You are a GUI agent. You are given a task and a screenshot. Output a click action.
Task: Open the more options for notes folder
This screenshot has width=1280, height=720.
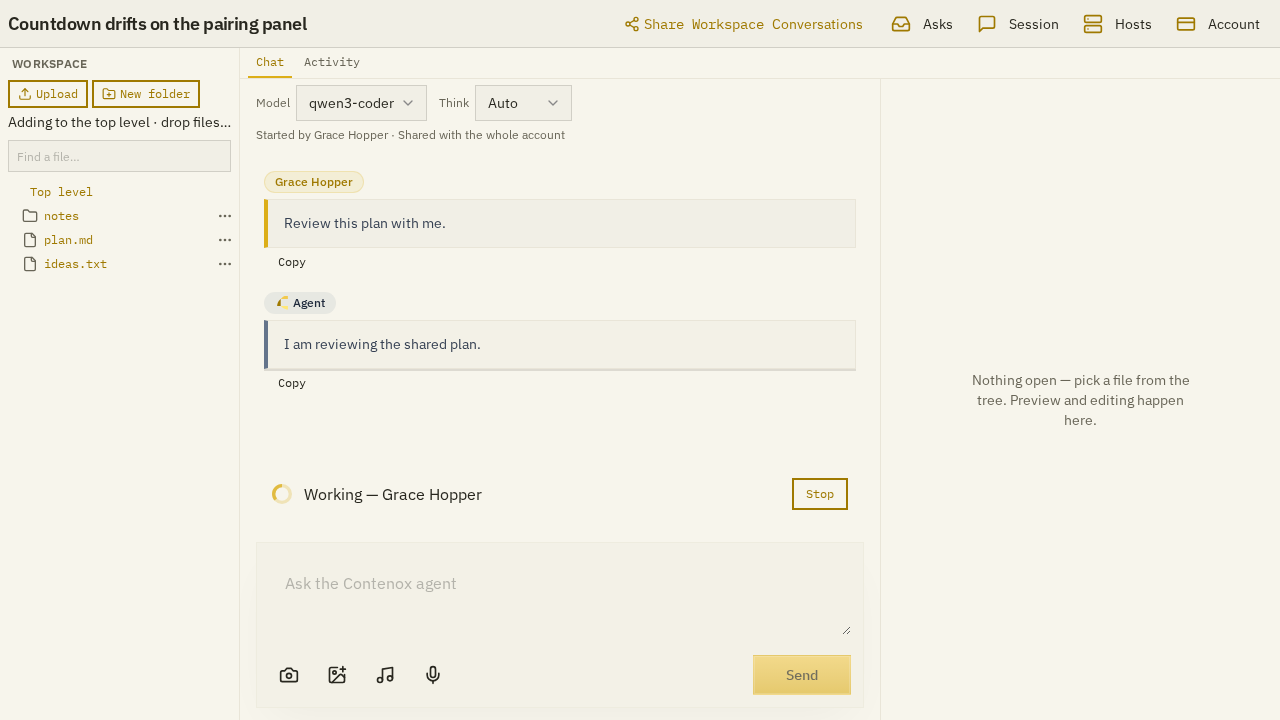click(x=225, y=216)
